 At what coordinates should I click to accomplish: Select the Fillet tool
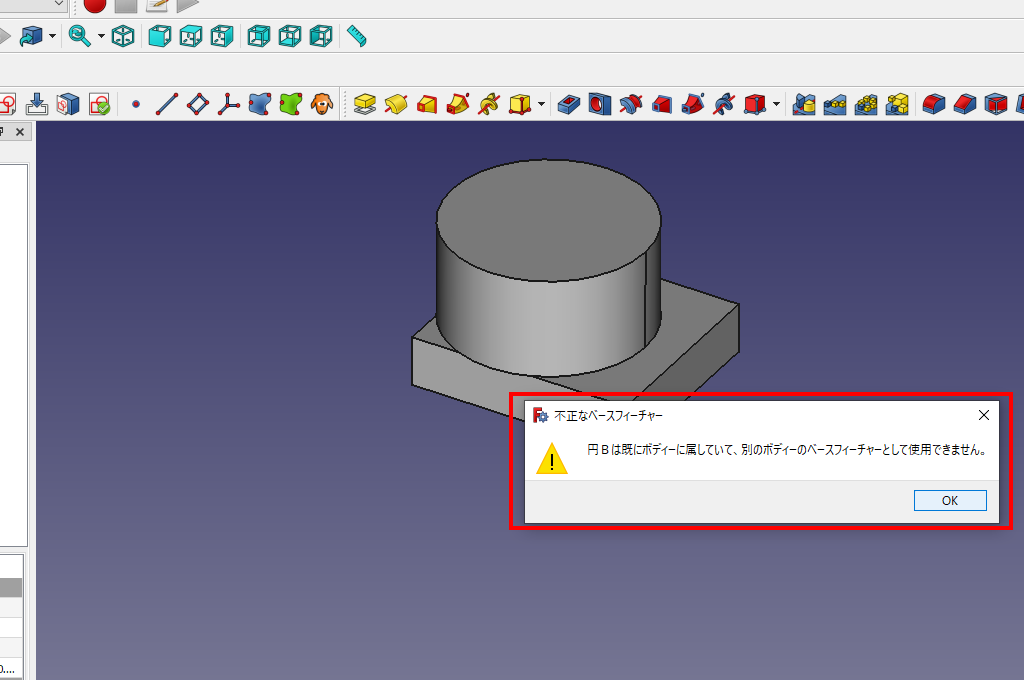(934, 104)
